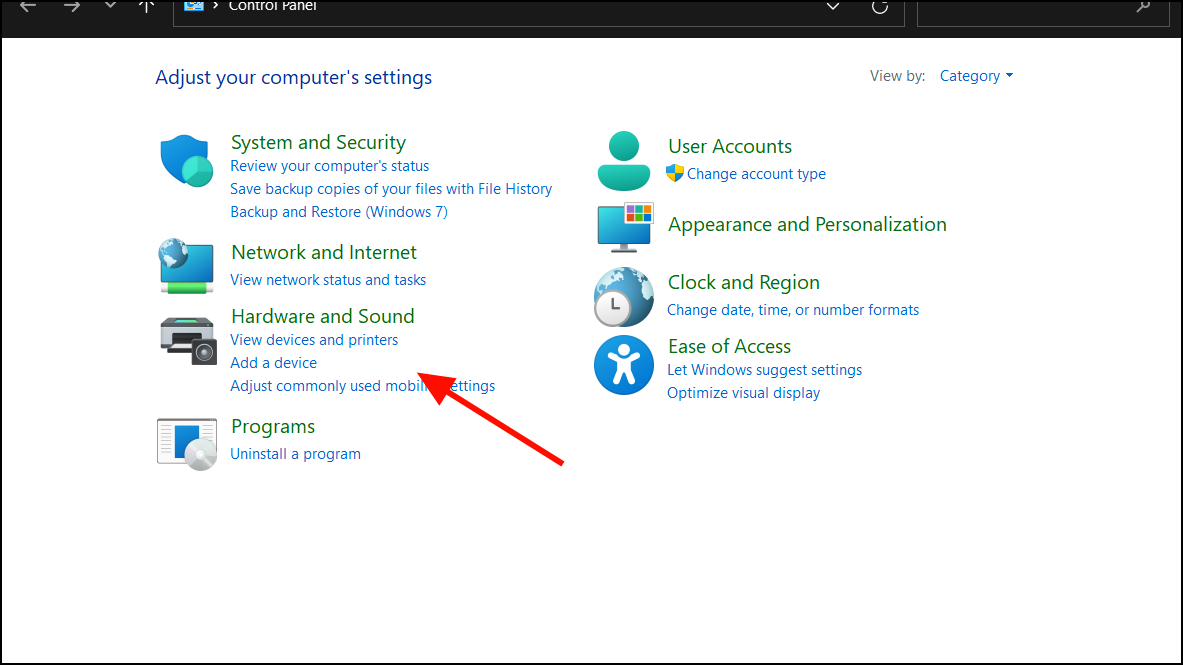This screenshot has width=1183, height=665.
Task: Click the search magnifier icon
Action: coord(1143,7)
